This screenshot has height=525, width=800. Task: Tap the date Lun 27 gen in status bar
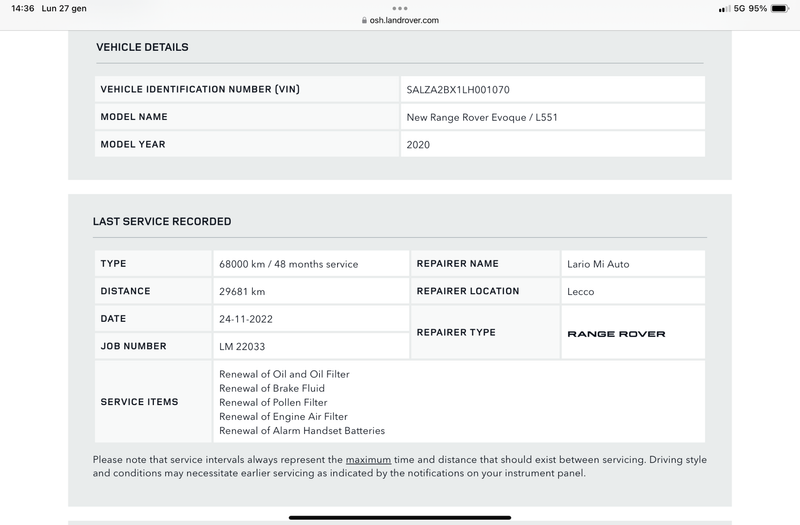64,8
